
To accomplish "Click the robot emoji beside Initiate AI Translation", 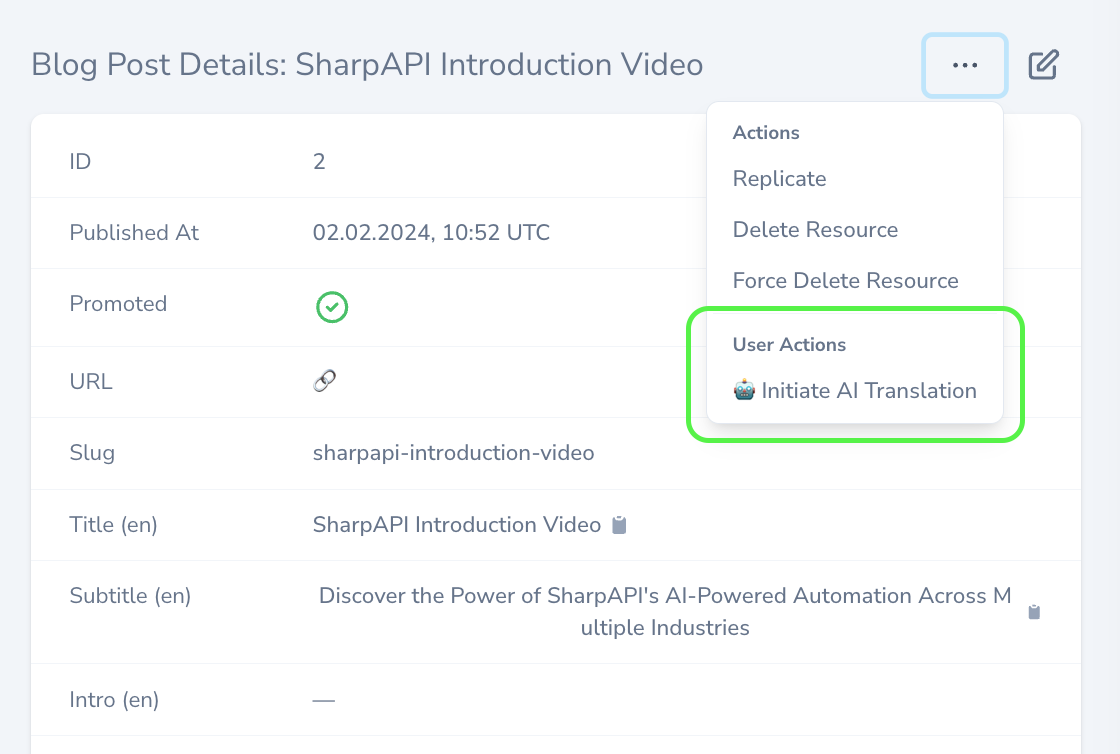I will tap(744, 391).
